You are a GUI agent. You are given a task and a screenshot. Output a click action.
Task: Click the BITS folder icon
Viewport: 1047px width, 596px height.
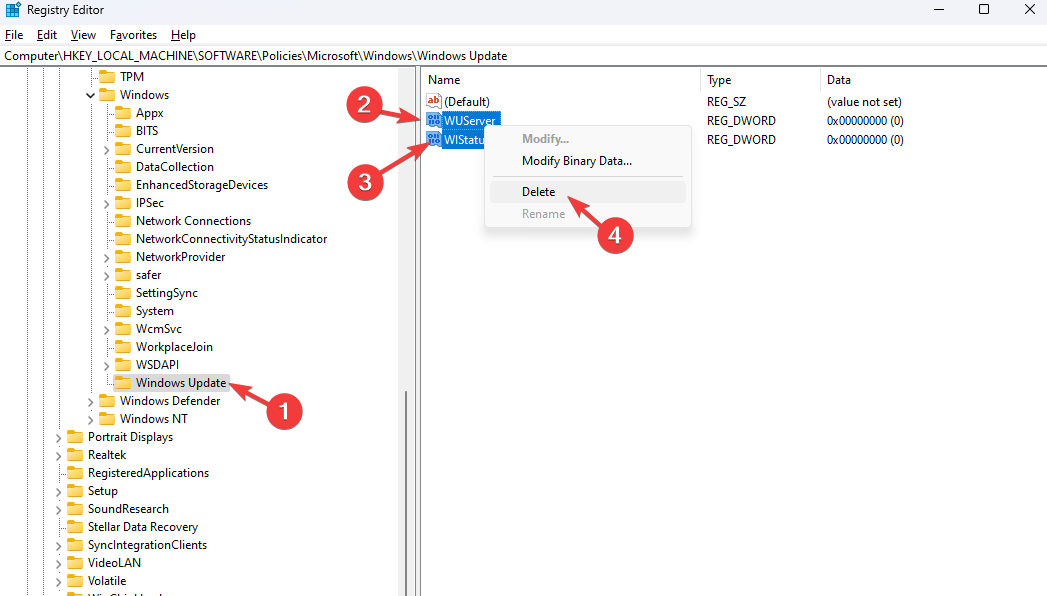tap(123, 131)
